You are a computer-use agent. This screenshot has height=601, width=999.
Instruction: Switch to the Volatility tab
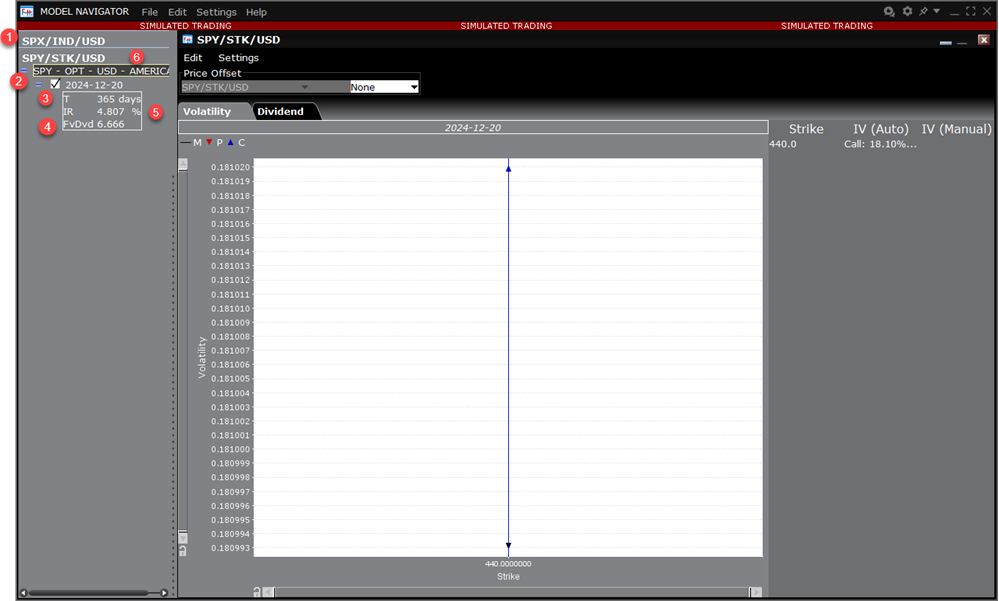click(x=207, y=111)
